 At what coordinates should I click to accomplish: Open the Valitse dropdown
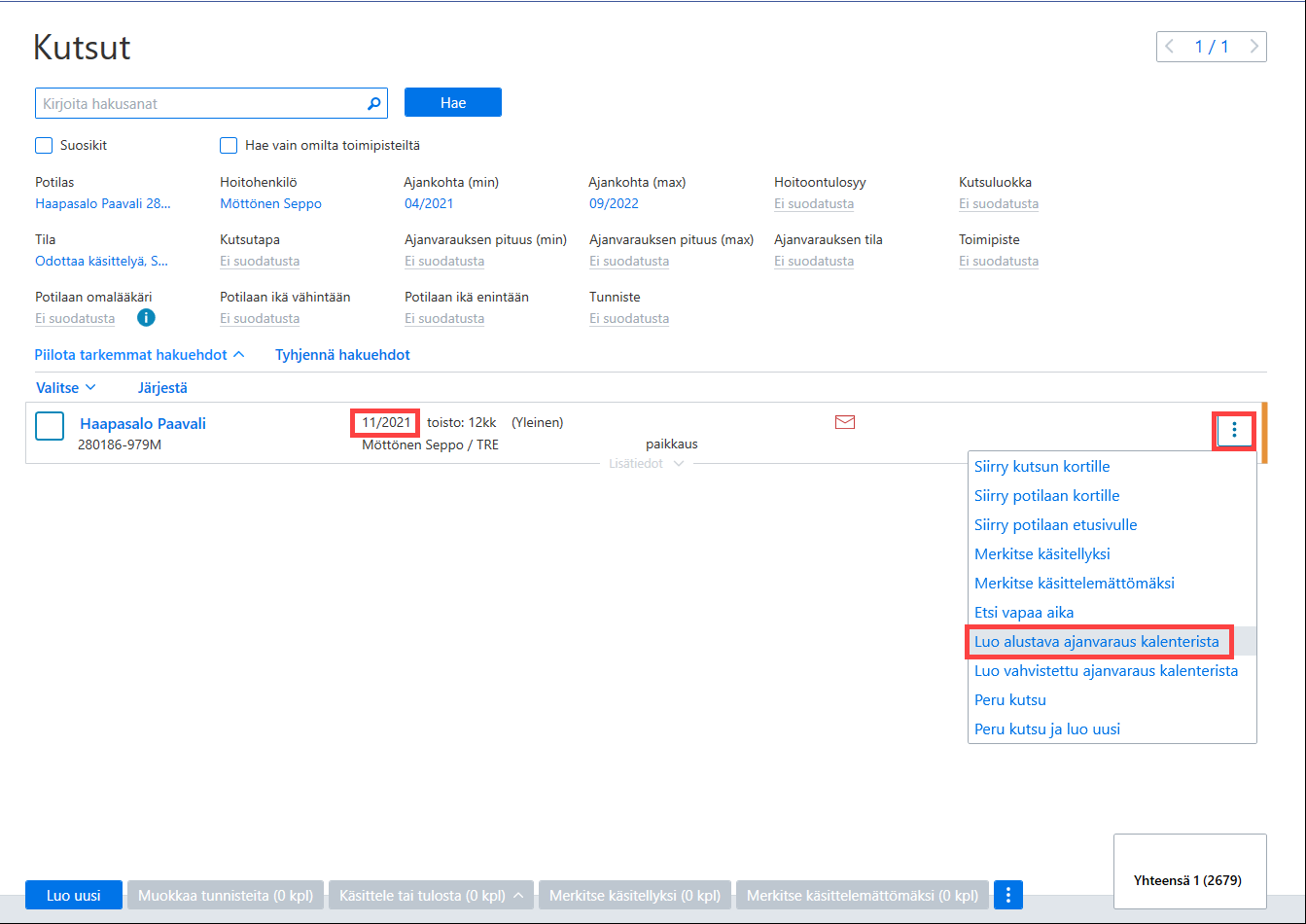(66, 387)
